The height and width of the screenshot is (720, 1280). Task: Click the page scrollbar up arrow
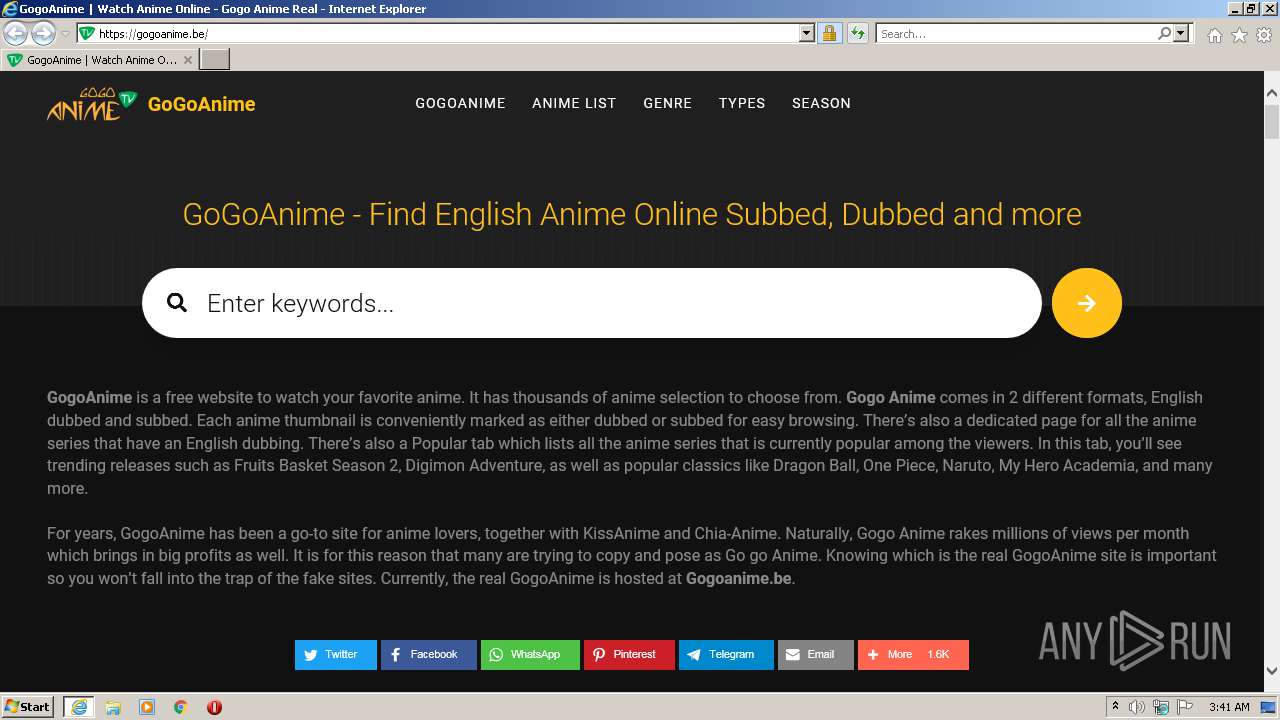point(1272,93)
